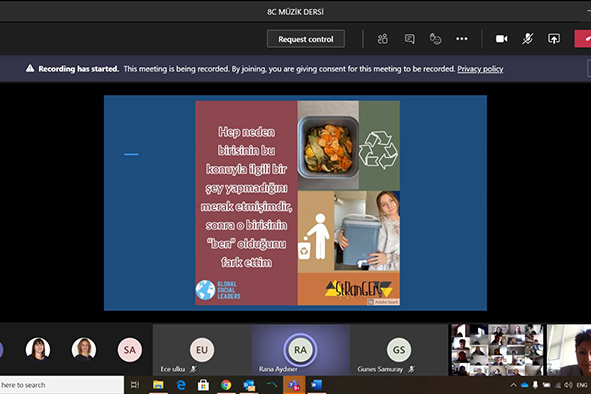Select the Rana Aydıner participant tile
This screenshot has width=591, height=394.
pos(300,350)
